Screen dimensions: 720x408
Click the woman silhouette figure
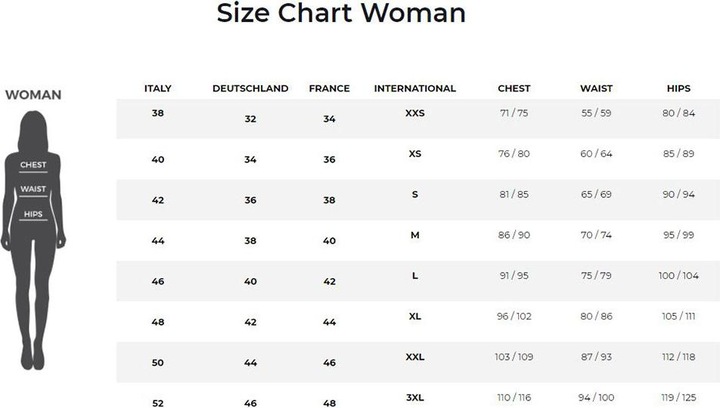coord(33,240)
